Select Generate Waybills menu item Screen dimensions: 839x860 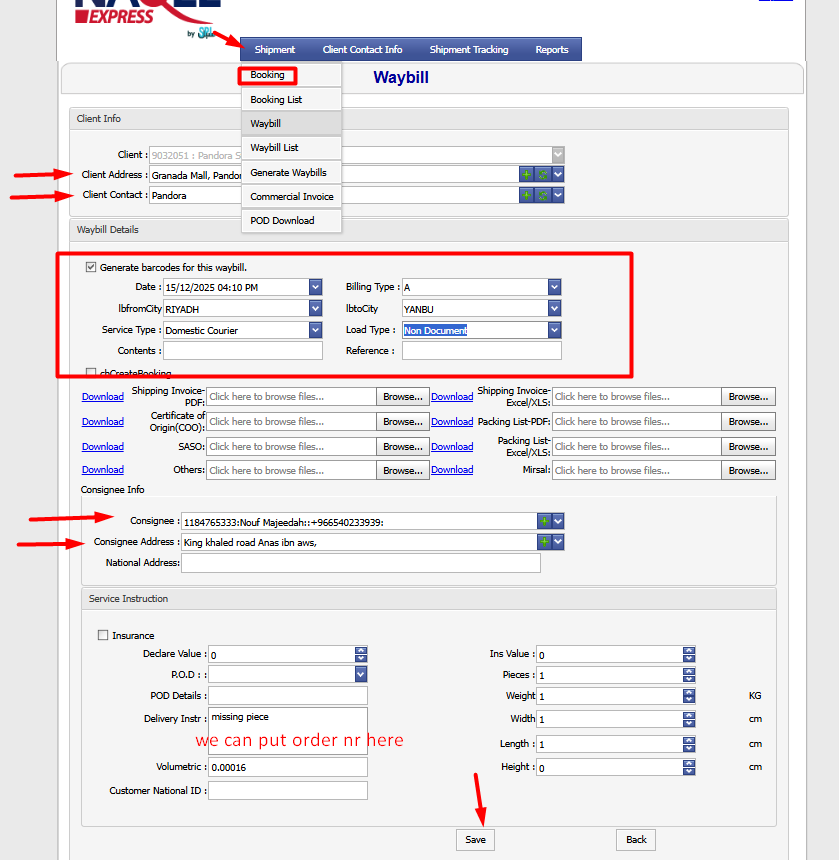291,172
